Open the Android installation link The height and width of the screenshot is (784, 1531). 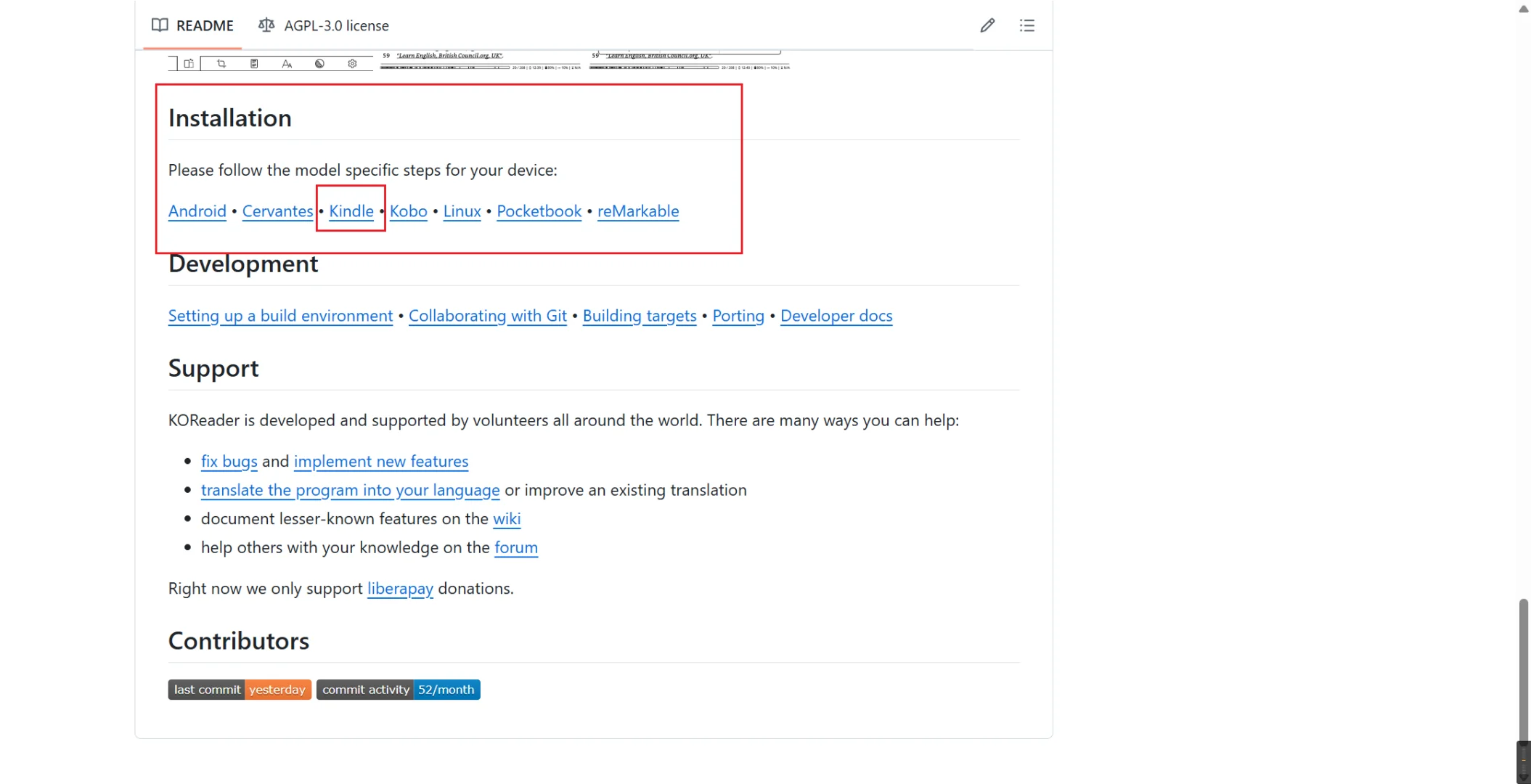click(x=197, y=211)
